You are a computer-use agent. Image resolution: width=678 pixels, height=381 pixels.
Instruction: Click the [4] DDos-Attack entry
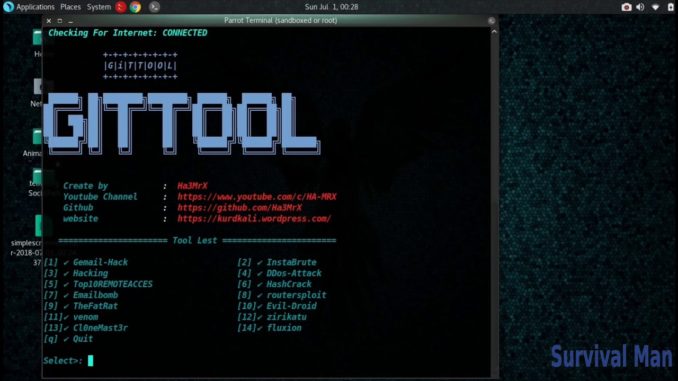tap(279, 273)
